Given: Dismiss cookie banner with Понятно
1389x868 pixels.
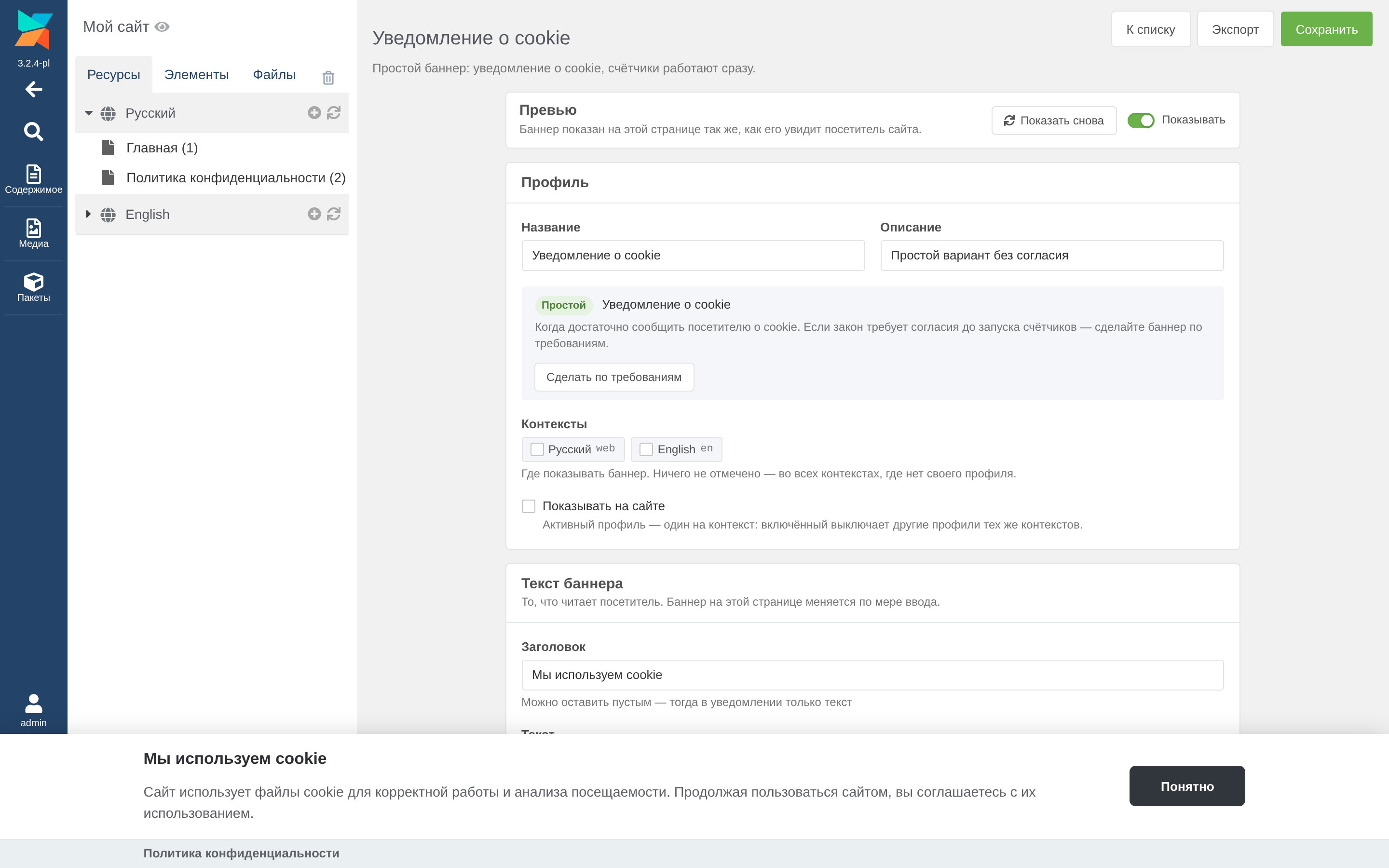Looking at the screenshot, I should click(x=1187, y=786).
